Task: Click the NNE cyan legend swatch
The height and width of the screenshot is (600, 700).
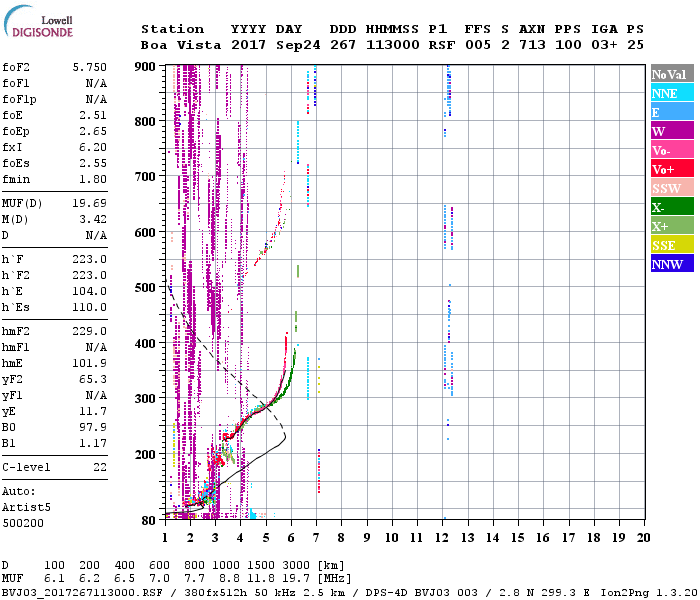Action: pos(668,93)
